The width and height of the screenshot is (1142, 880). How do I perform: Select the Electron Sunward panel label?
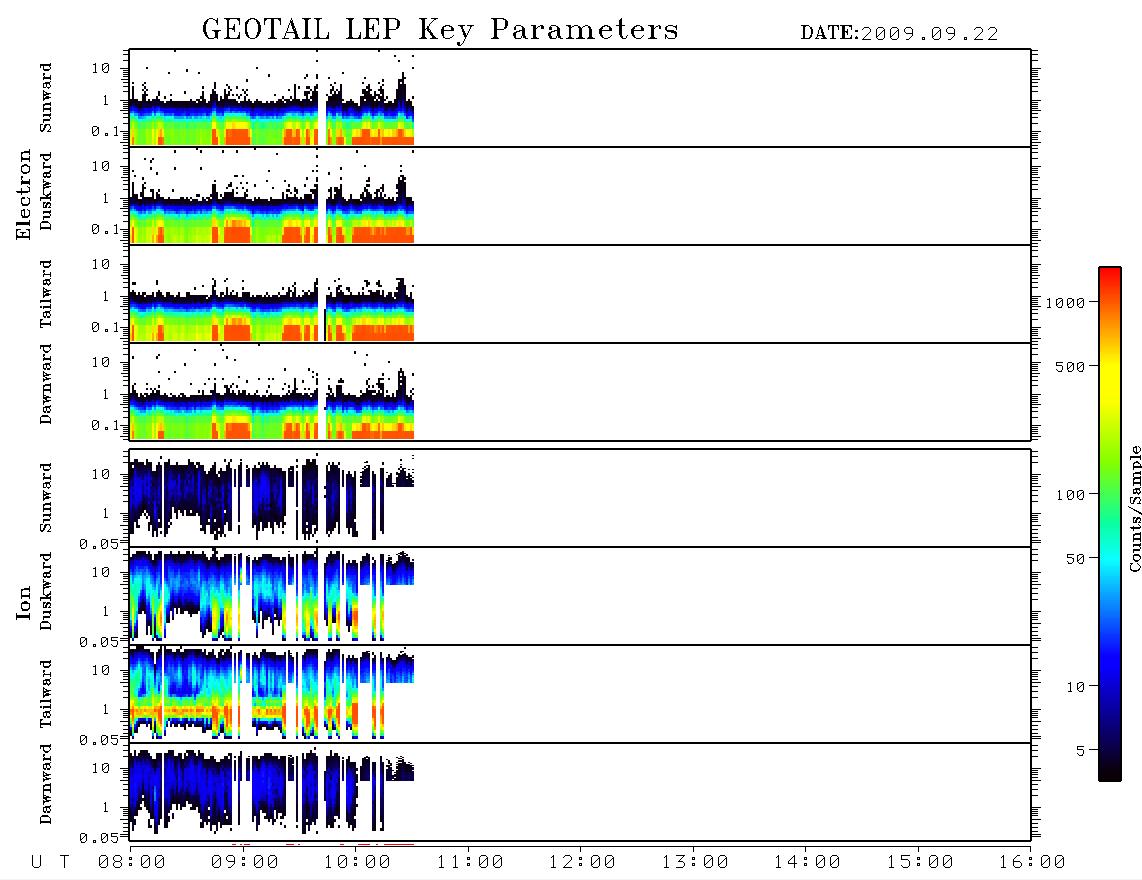pos(46,98)
